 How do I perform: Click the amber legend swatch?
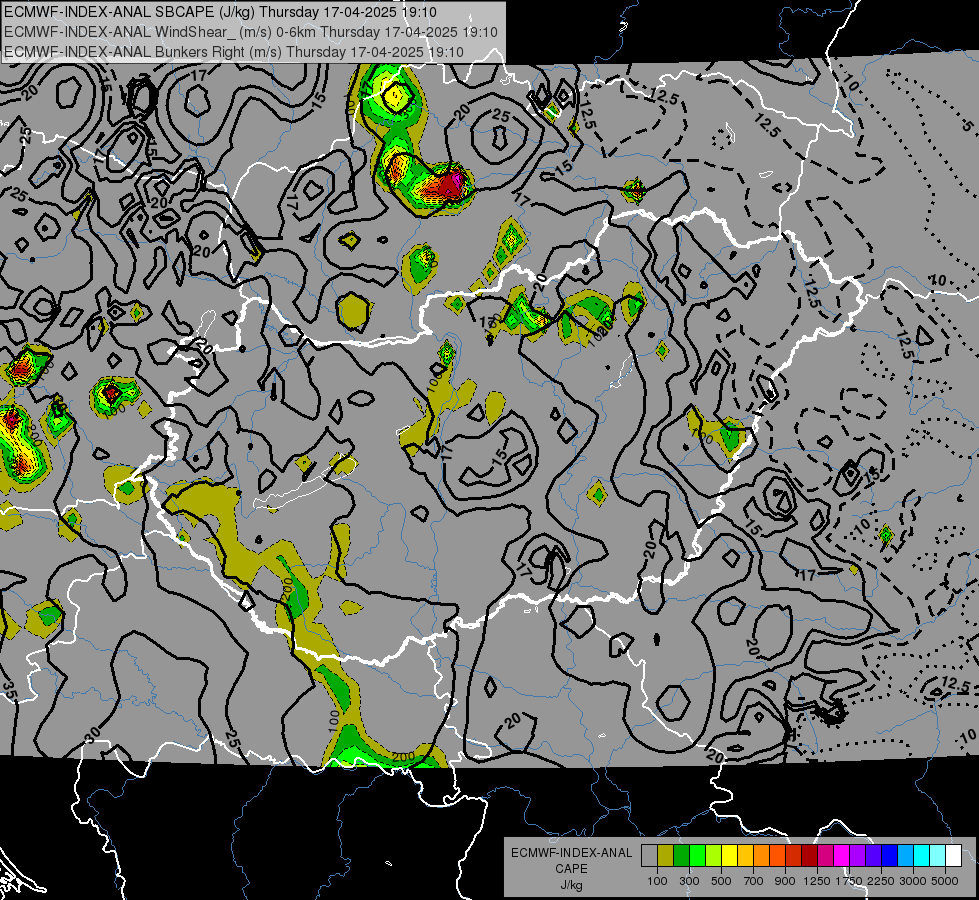[x=745, y=855]
